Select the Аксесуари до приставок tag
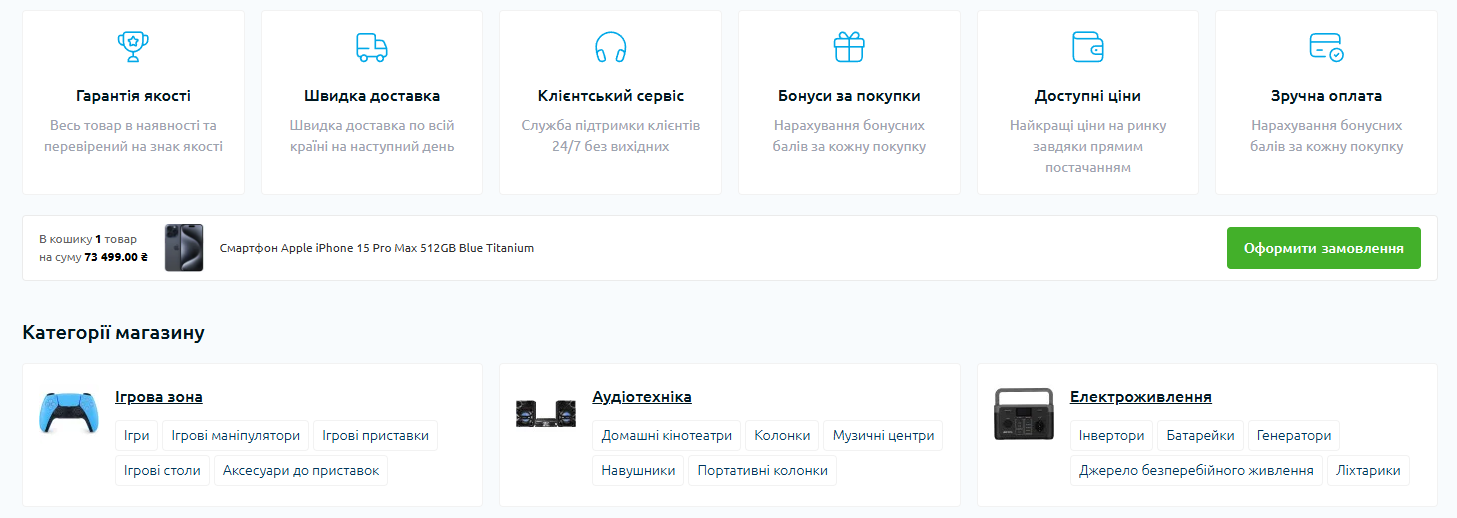 coord(301,470)
